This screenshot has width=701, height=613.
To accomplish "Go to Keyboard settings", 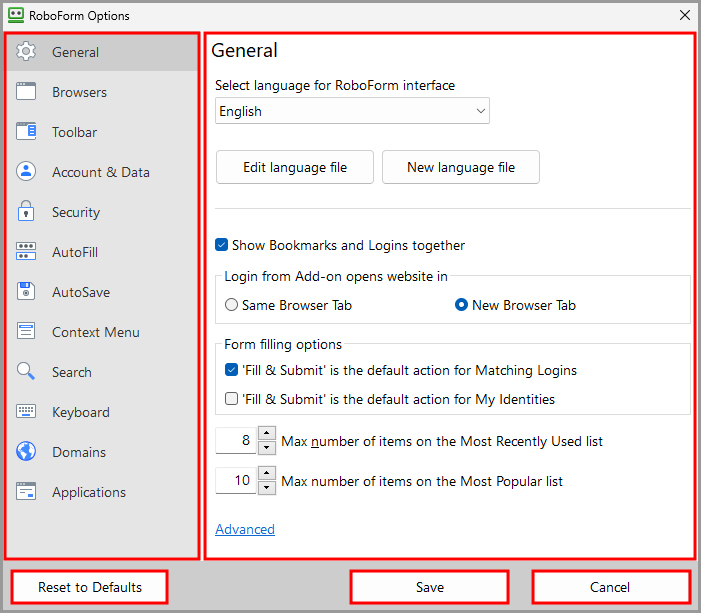I will click(x=102, y=412).
